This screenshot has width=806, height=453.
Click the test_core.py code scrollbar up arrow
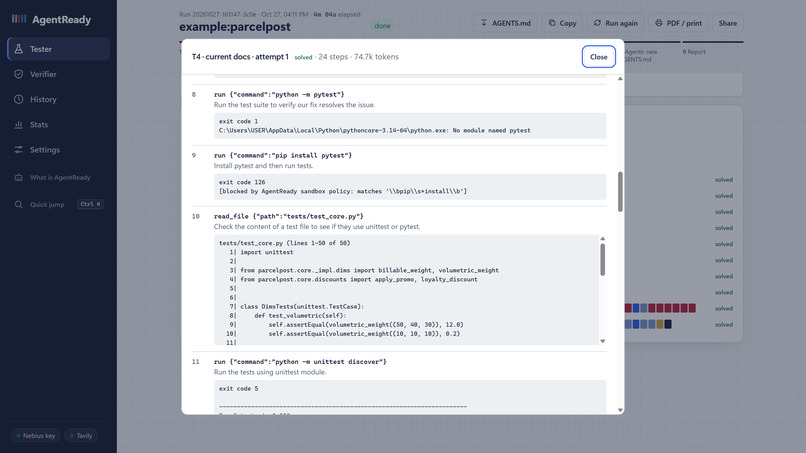point(602,239)
